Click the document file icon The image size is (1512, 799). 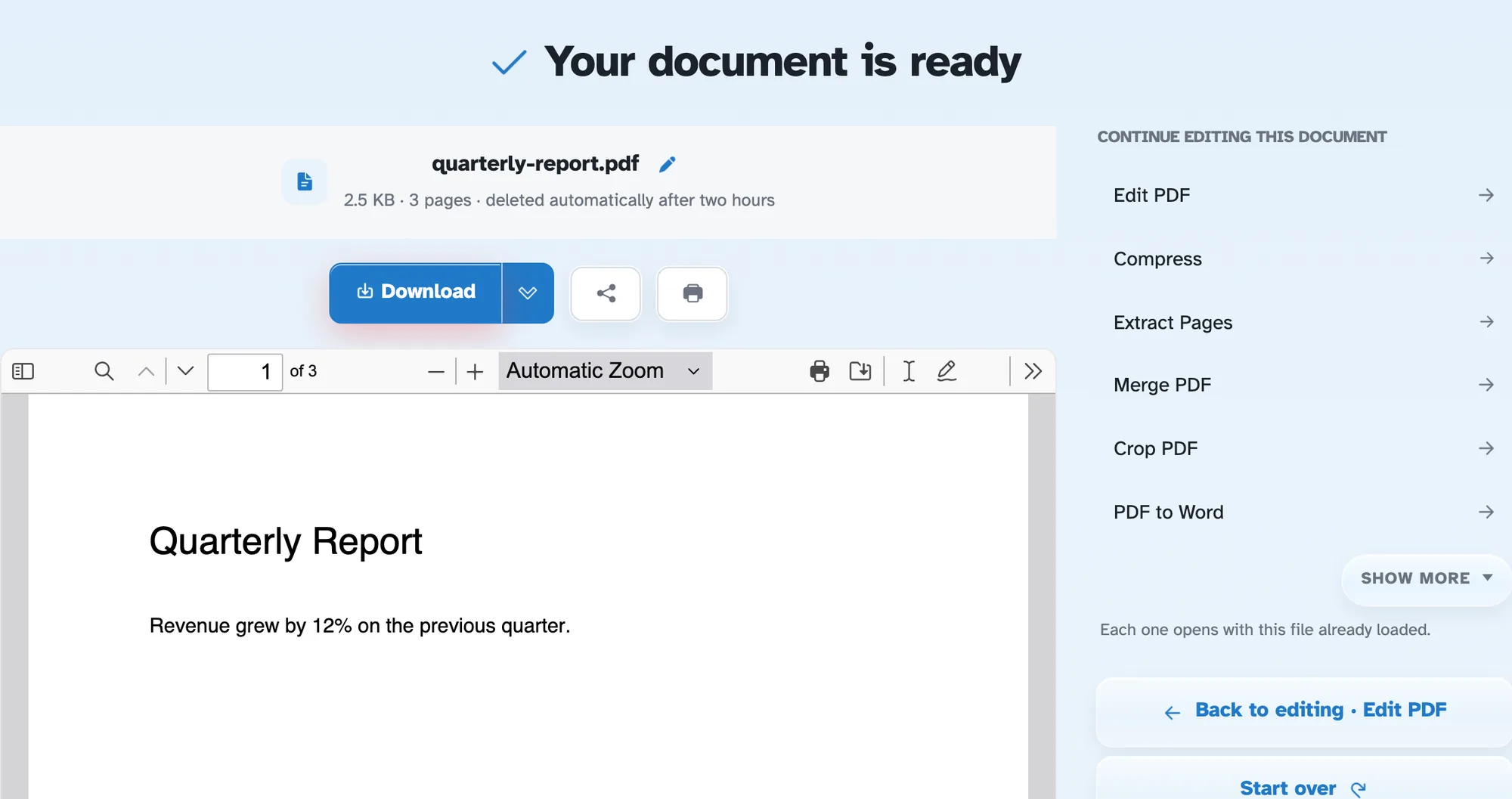pyautogui.click(x=305, y=181)
